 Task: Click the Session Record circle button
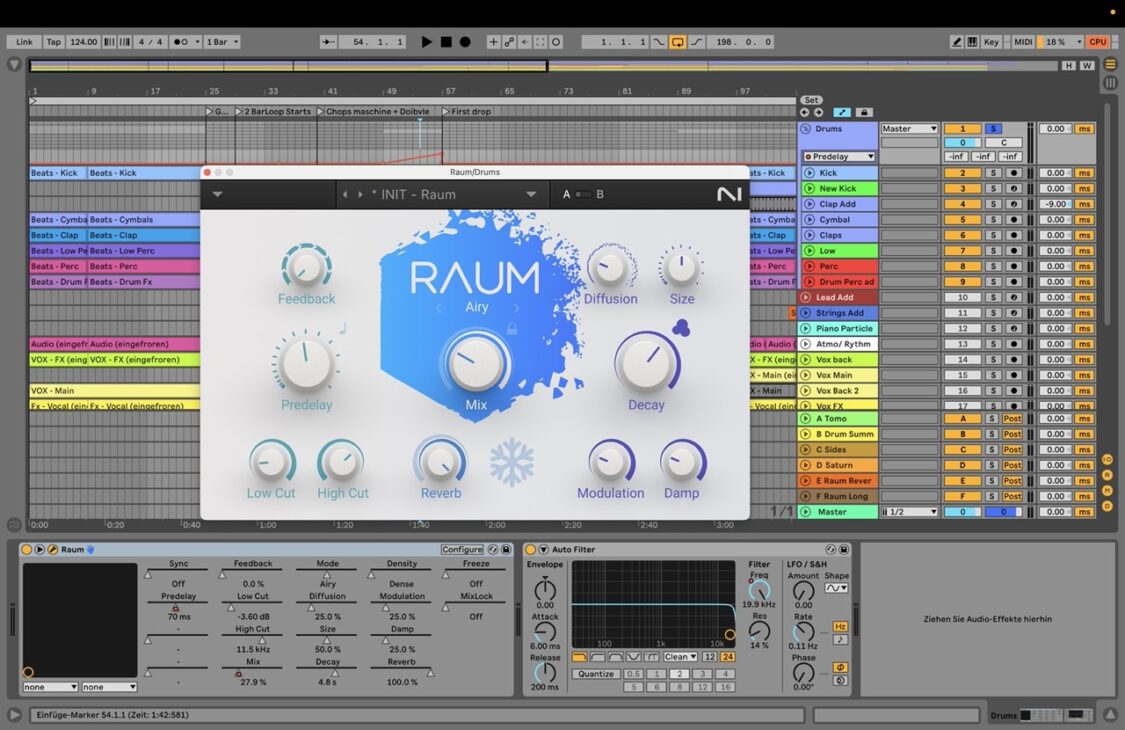click(555, 42)
